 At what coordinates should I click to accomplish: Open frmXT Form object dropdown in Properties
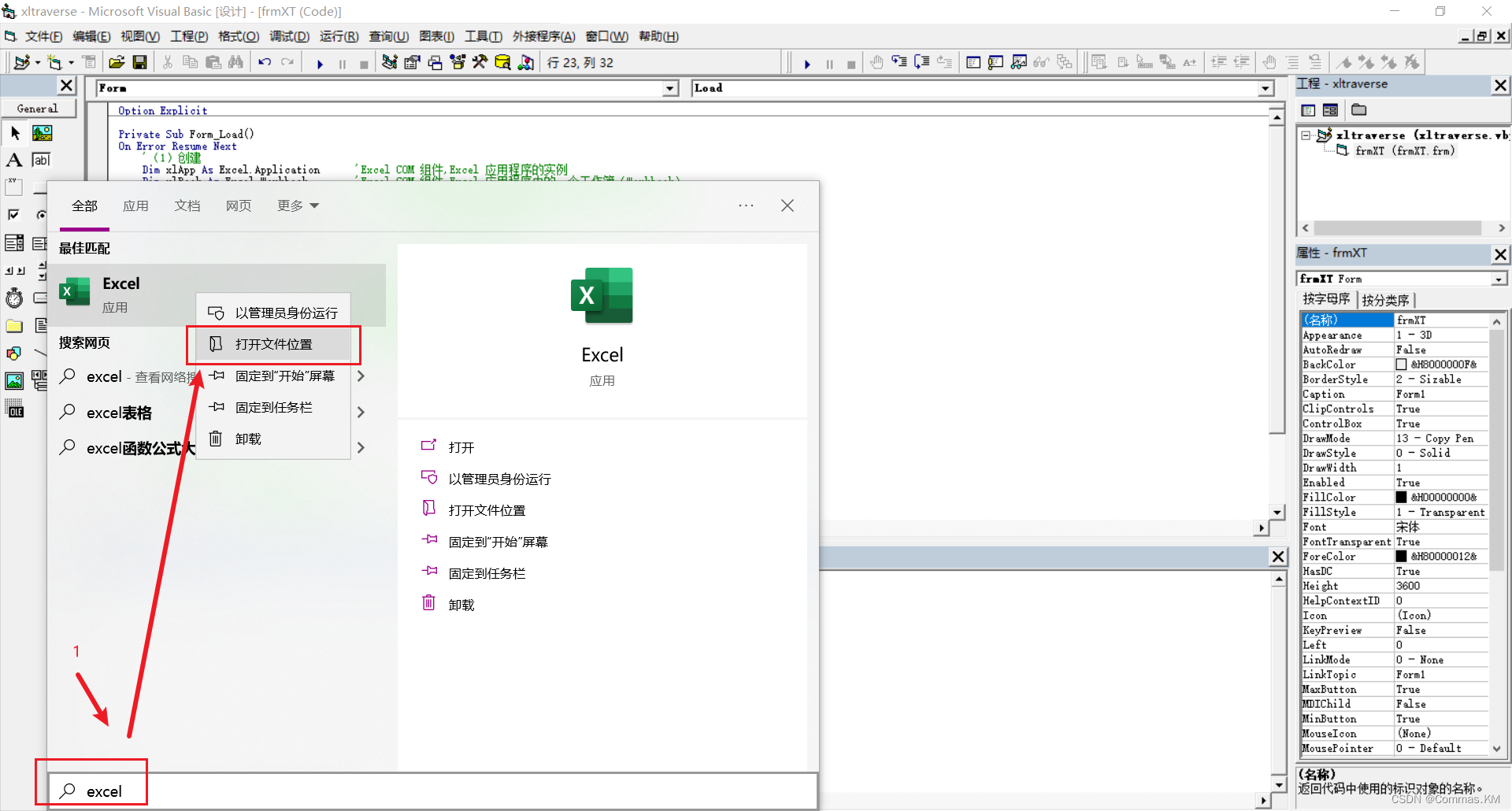1499,279
